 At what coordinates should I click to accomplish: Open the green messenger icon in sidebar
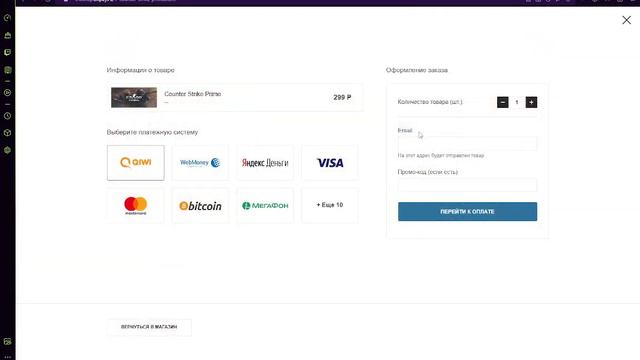pyautogui.click(x=7, y=70)
